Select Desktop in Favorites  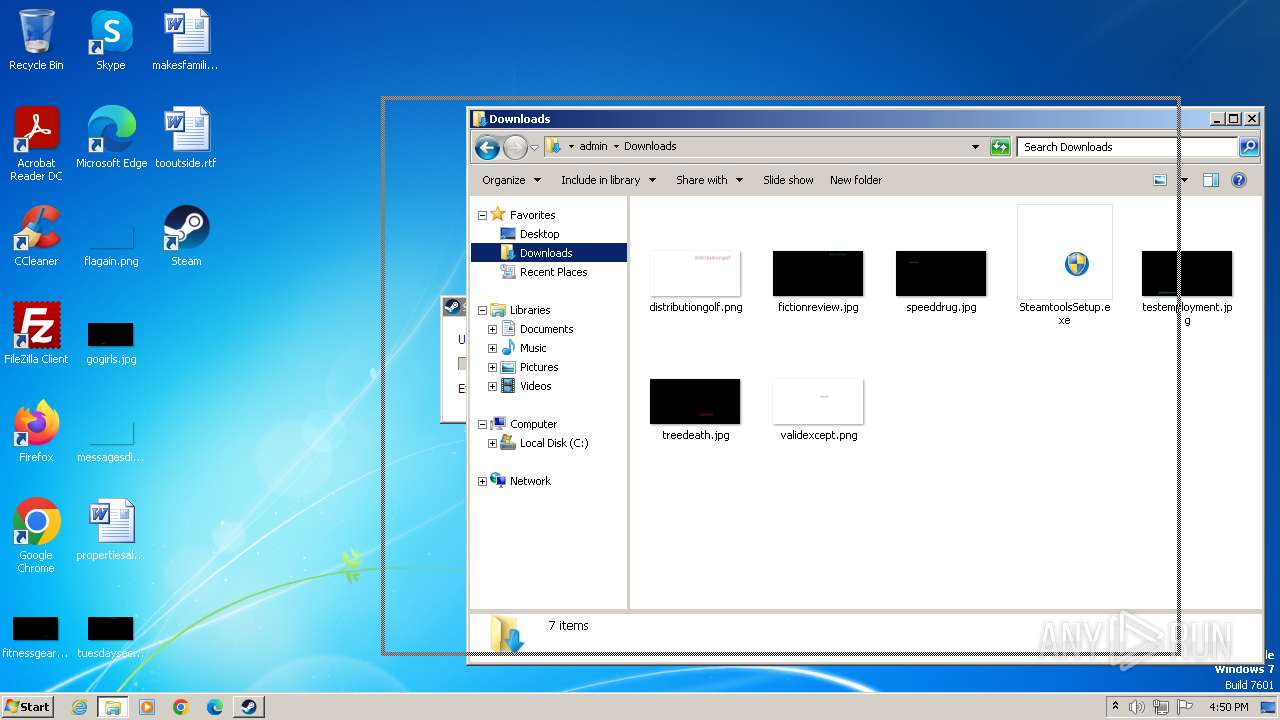point(539,234)
